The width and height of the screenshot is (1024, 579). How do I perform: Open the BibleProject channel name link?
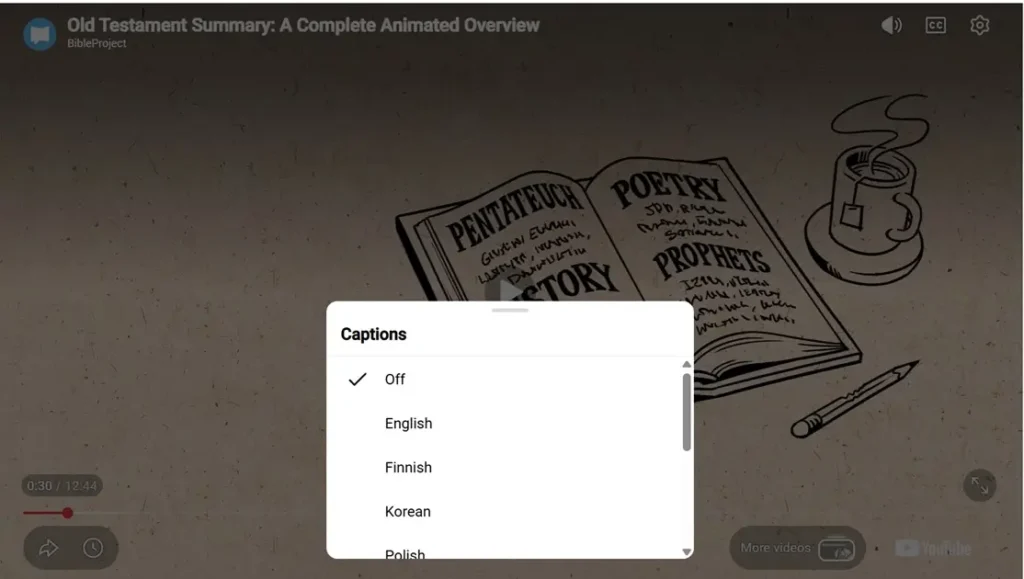click(97, 43)
